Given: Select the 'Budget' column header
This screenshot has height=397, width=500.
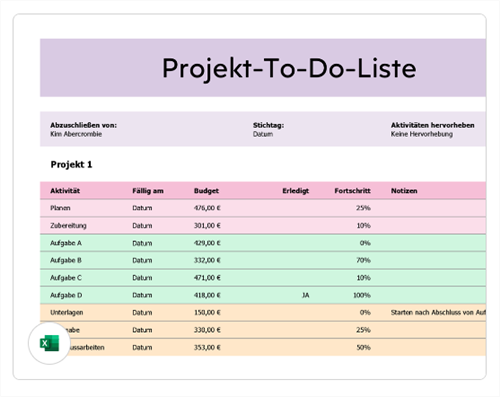Looking at the screenshot, I should pyautogui.click(x=206, y=191).
